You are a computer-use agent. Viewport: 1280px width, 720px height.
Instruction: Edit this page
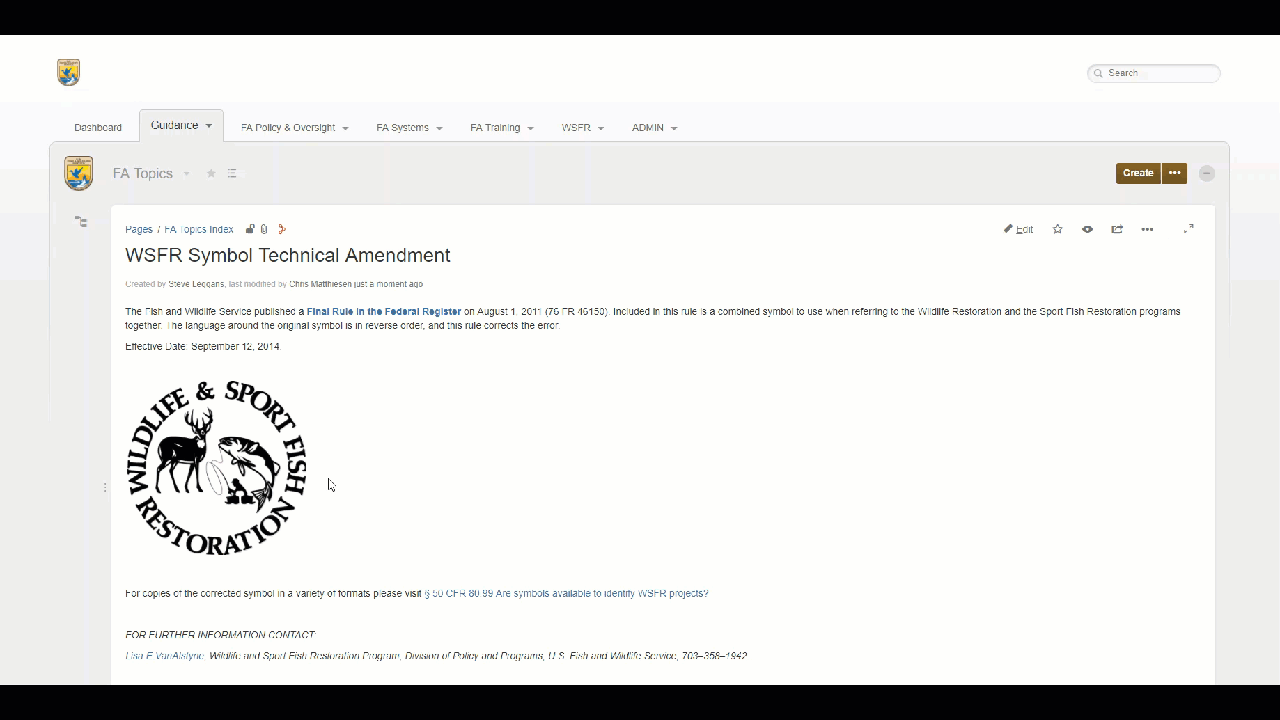[1019, 229]
